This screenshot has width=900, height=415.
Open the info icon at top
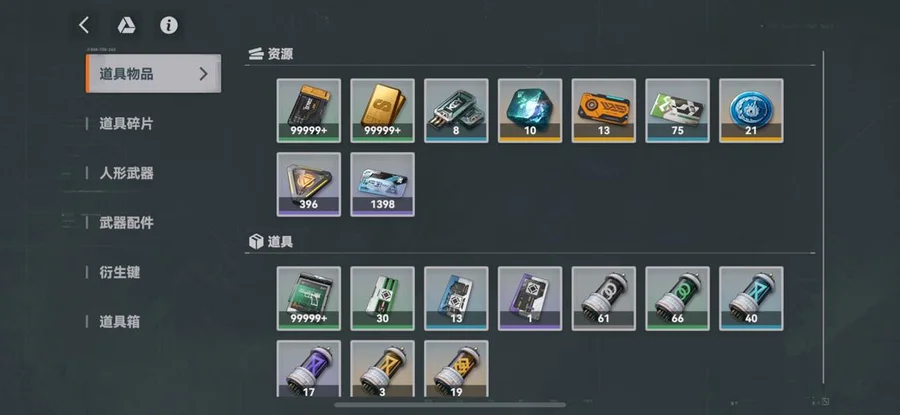coord(169,25)
